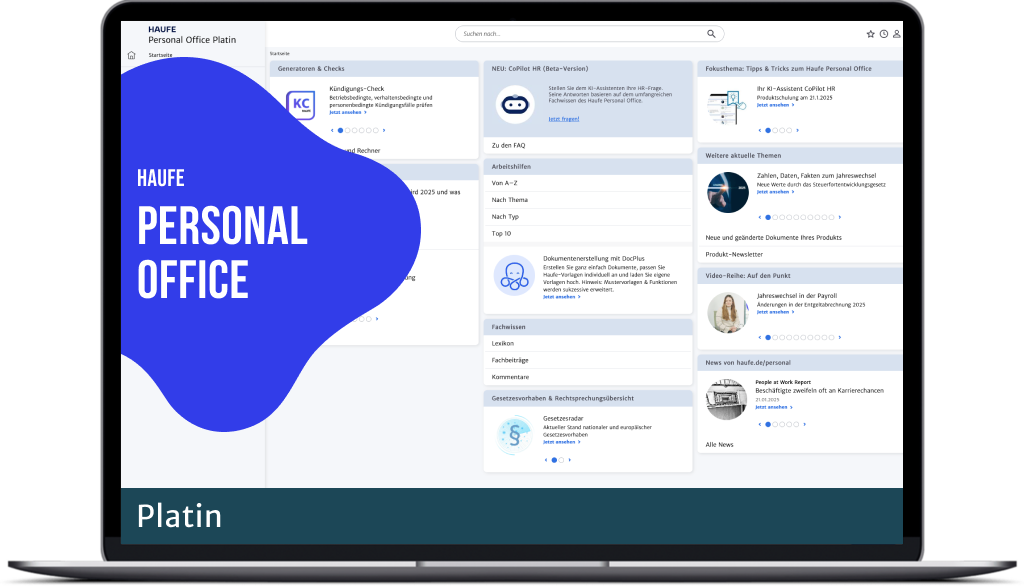Click the 'Kündigungs-Check' title

point(357,89)
